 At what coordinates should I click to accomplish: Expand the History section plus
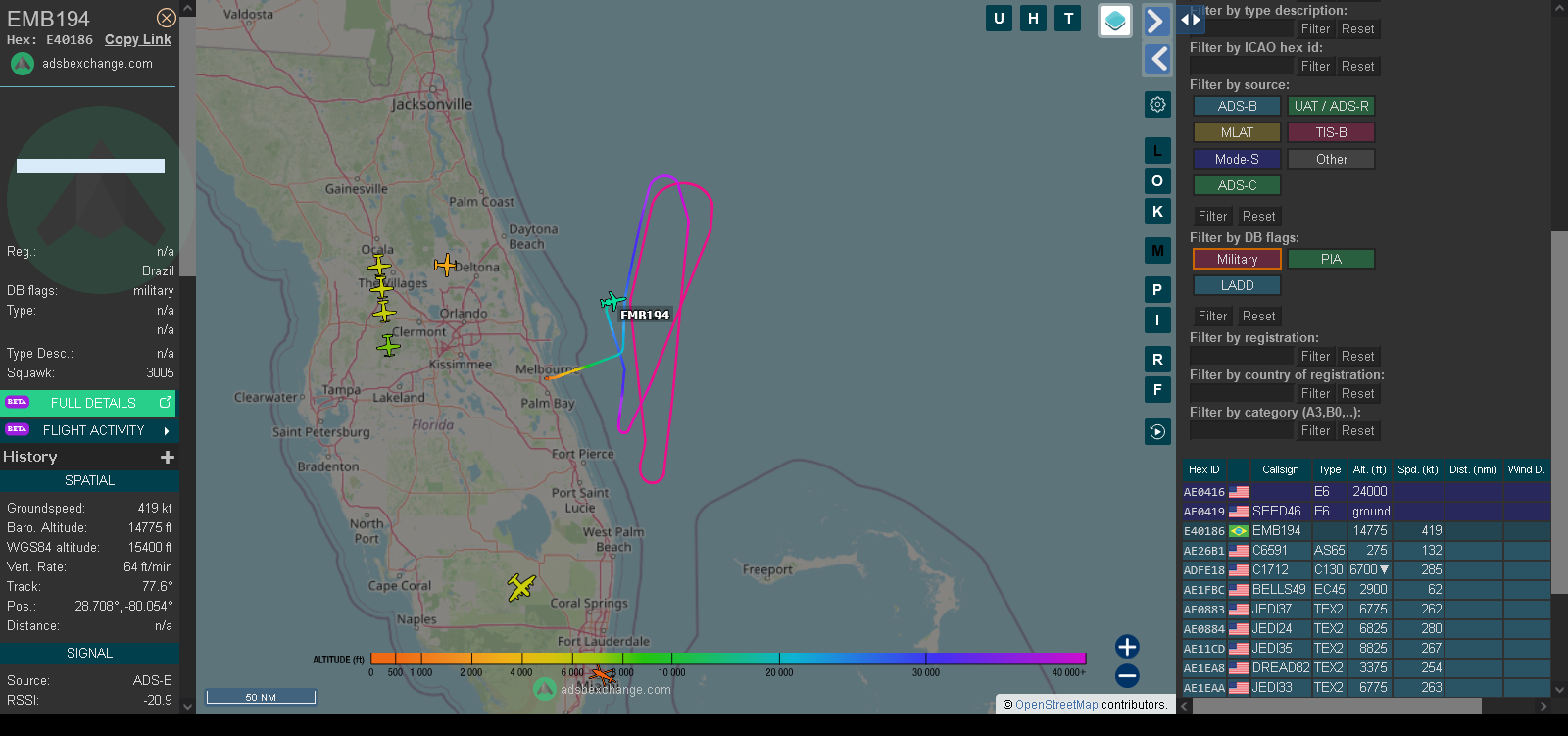[x=168, y=457]
